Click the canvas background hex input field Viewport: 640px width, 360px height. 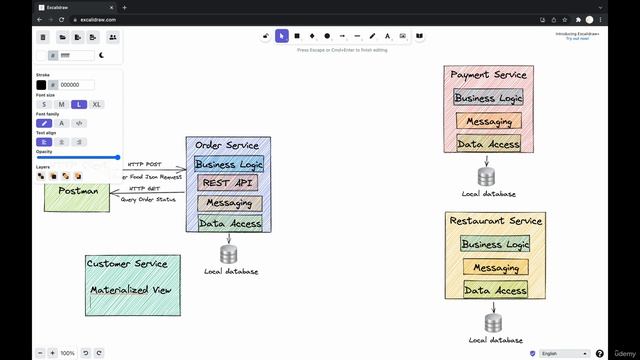(76, 56)
